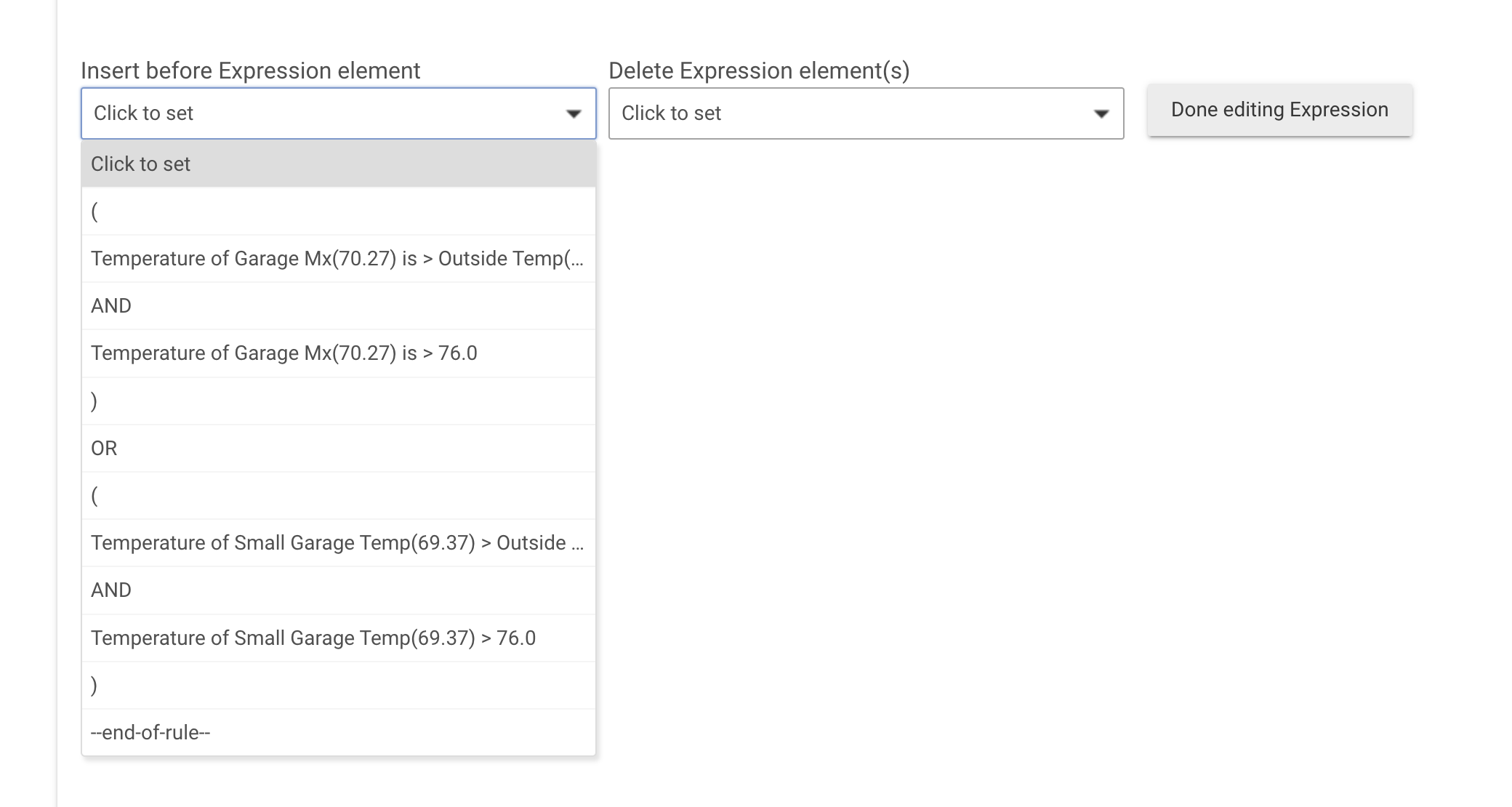Choose Temperature of Small Garage Temp > 76.0

pos(339,638)
